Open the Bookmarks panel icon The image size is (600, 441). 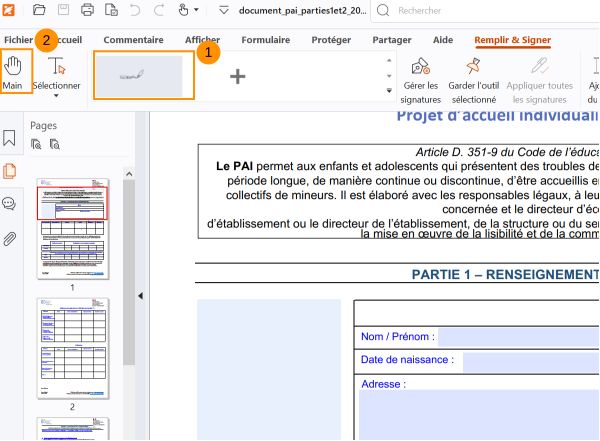(x=9, y=138)
